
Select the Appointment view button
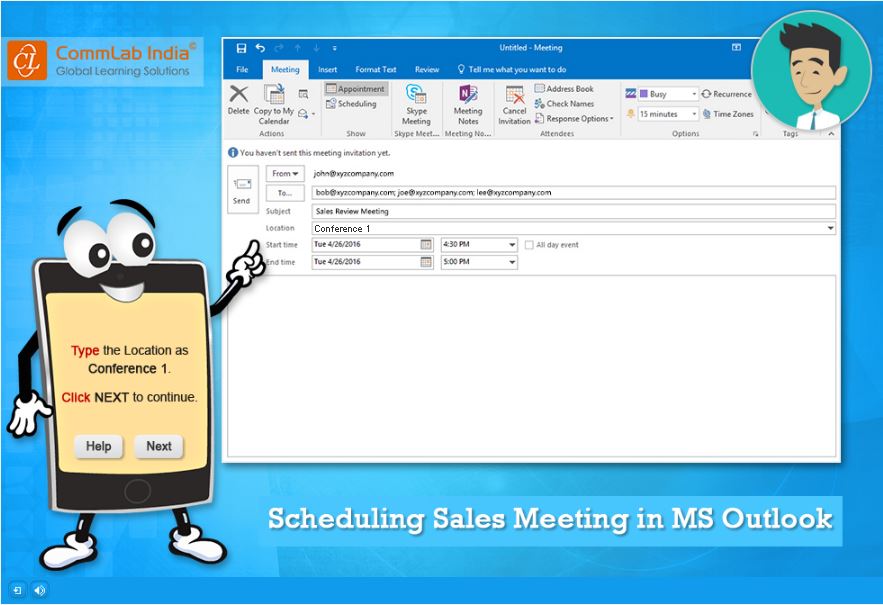(356, 88)
